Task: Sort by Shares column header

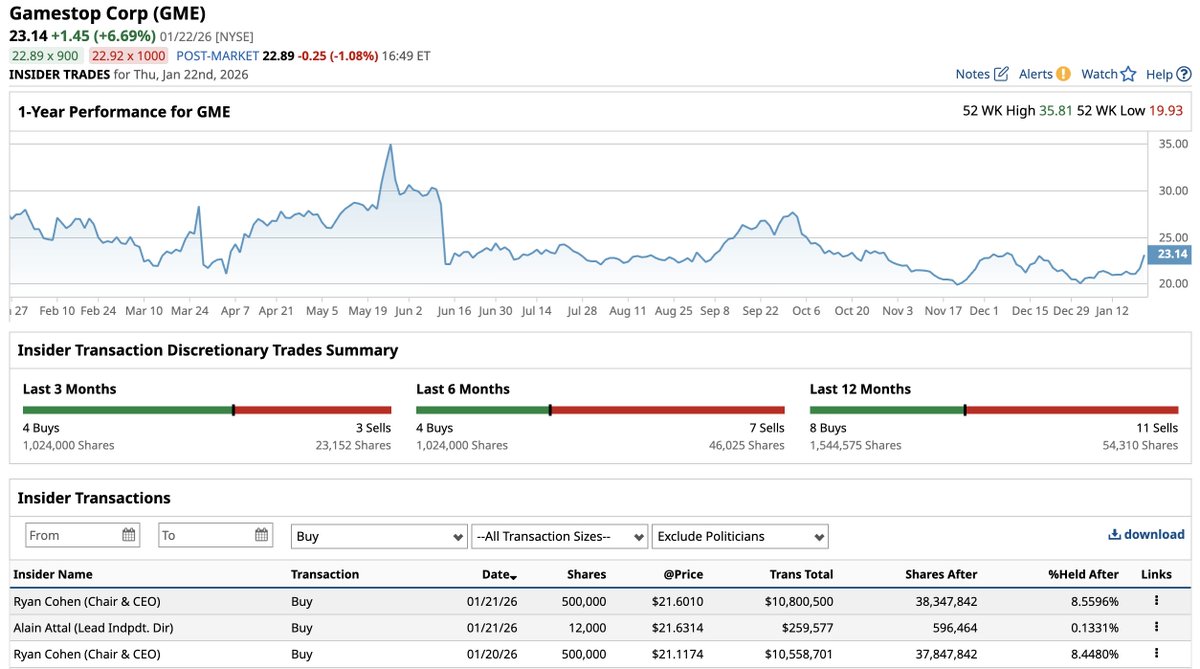Action: point(586,574)
